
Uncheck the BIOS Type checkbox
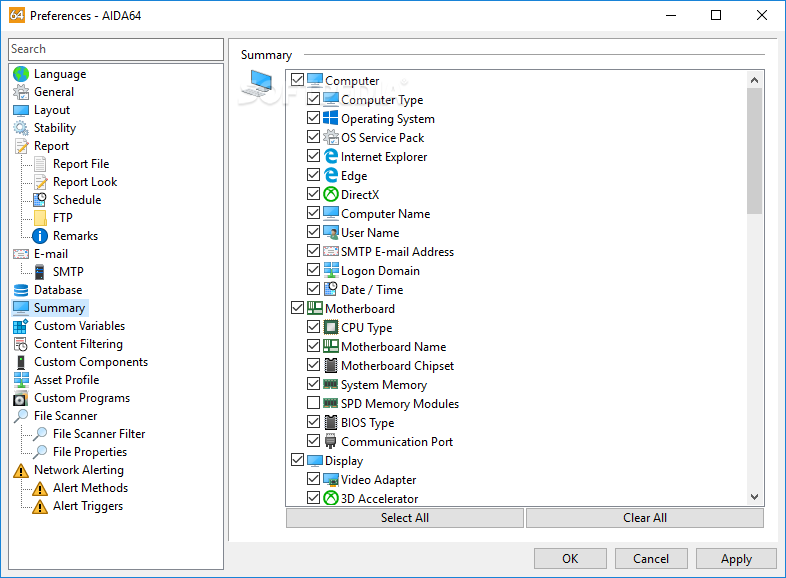pos(313,422)
